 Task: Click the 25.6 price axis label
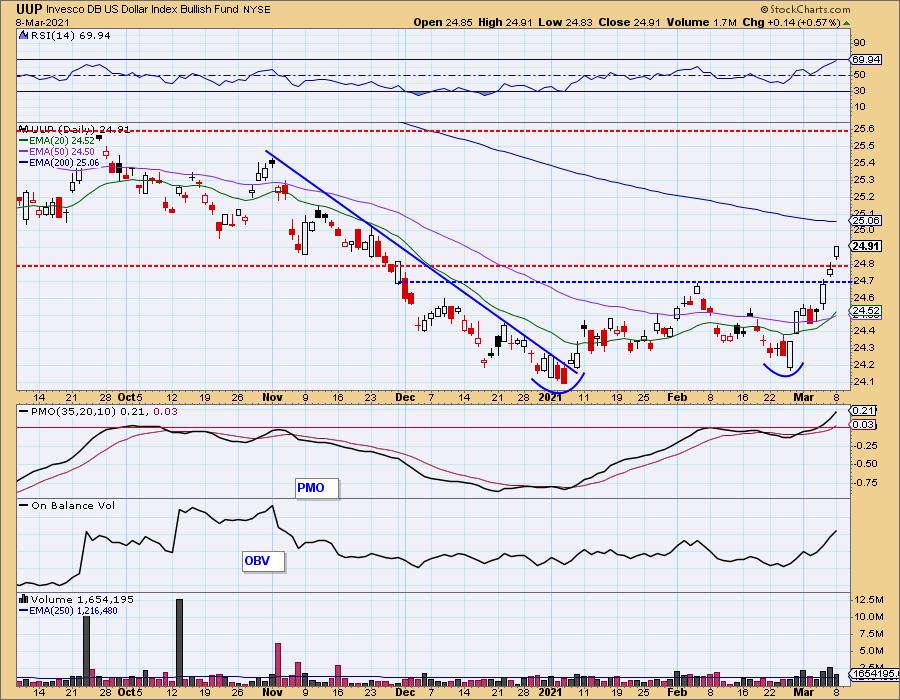tap(864, 129)
